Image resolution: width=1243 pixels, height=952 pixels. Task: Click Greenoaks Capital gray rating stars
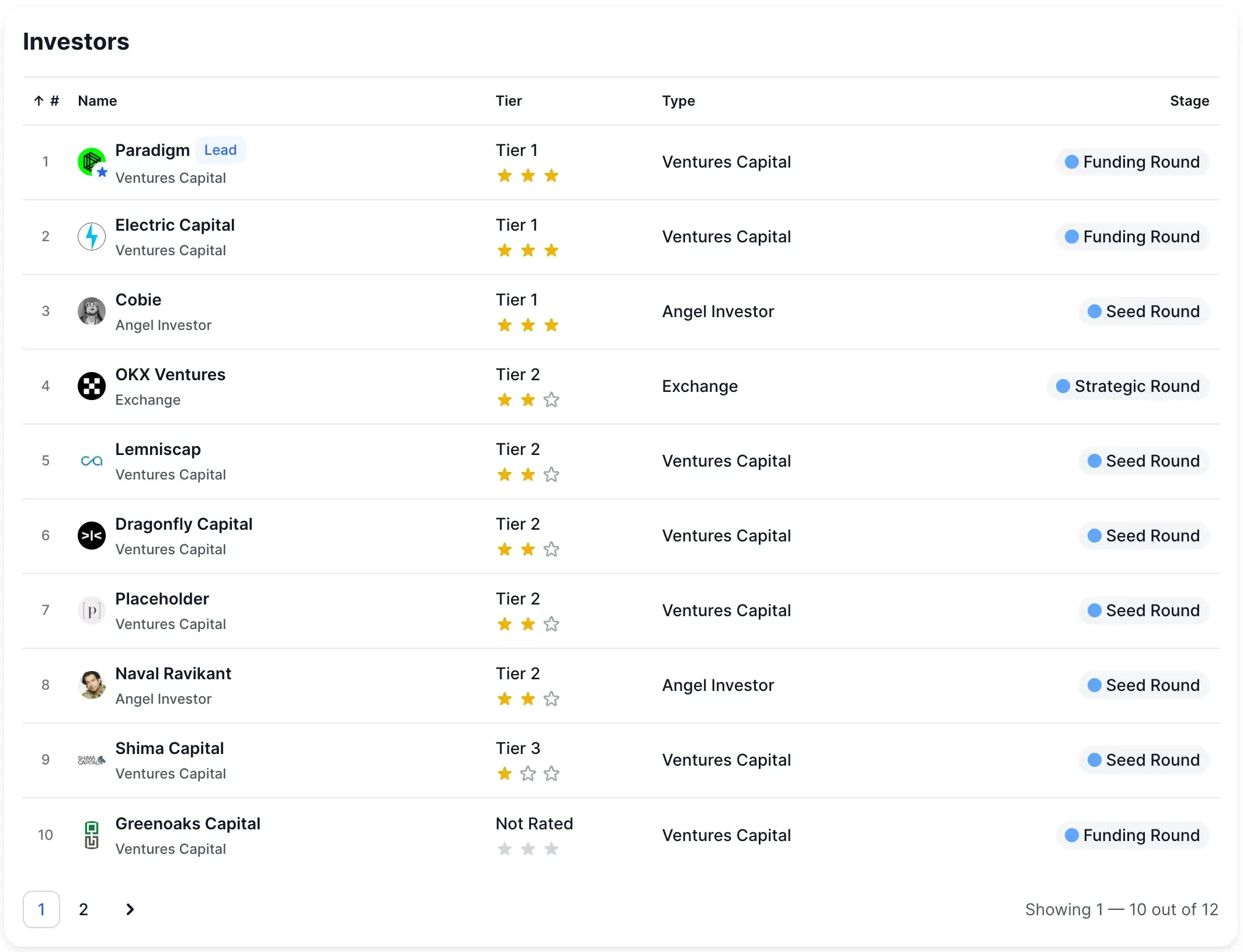[x=527, y=849]
